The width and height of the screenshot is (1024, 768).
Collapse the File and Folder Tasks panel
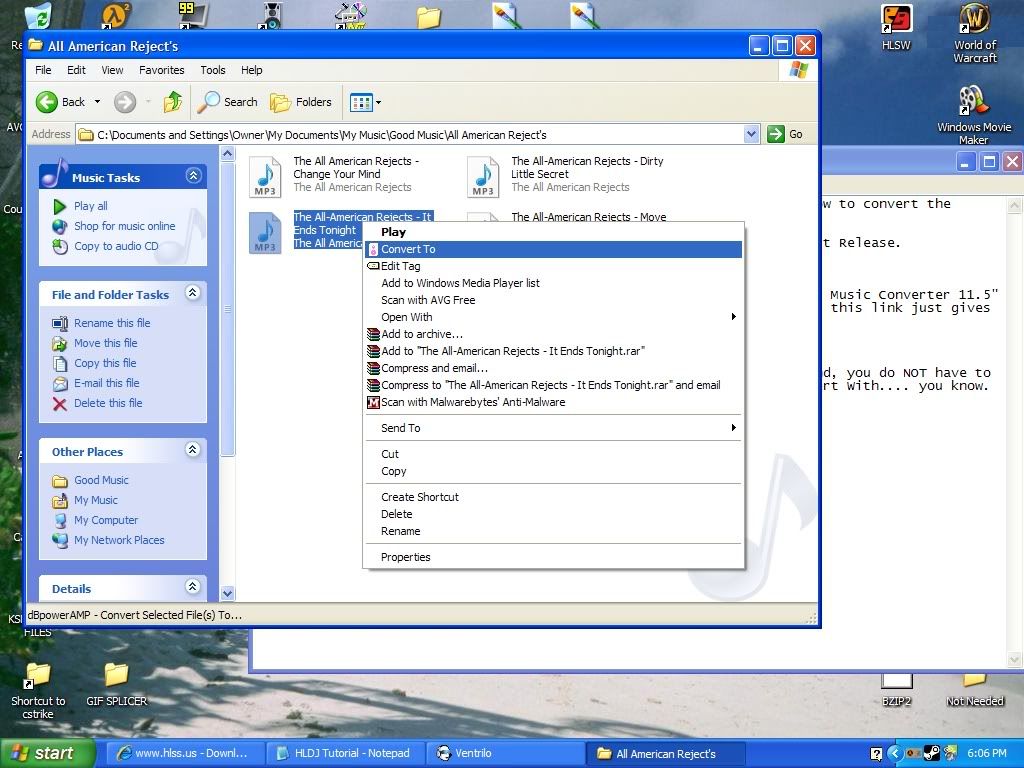pyautogui.click(x=193, y=294)
